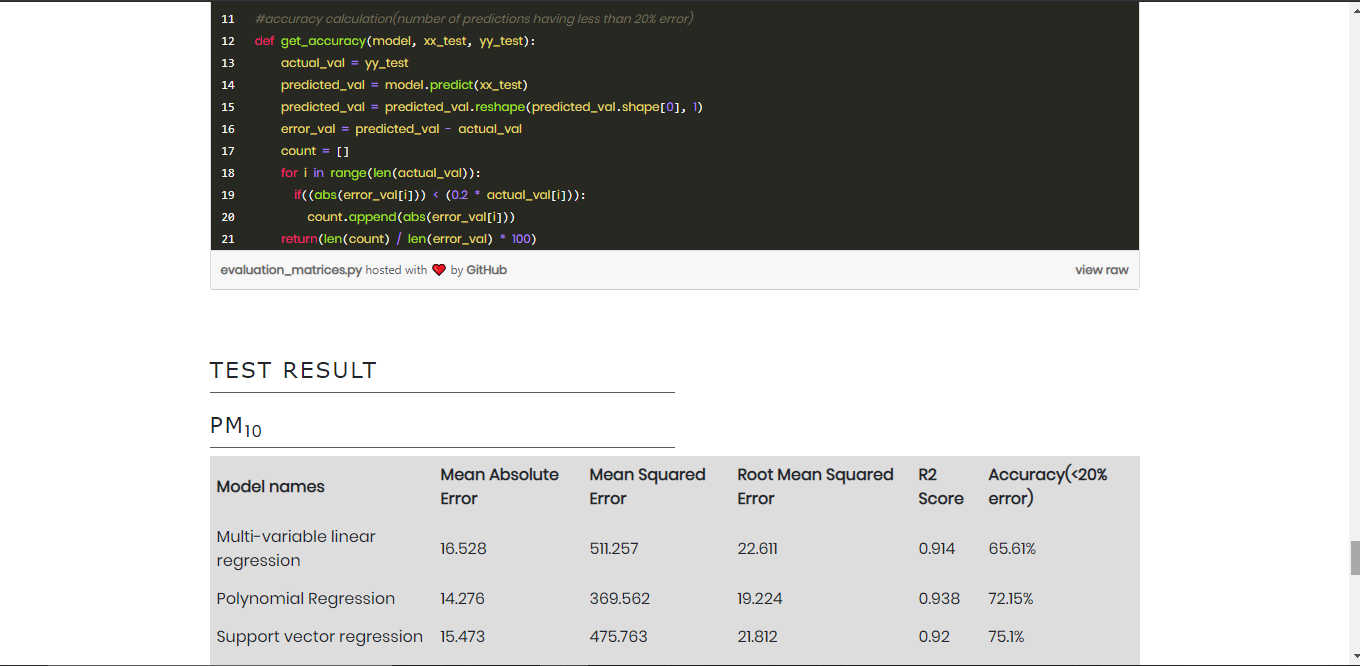Screen dimensions: 1360x666
Task: Click the 511.257 mean squared error value
Action: pos(614,549)
